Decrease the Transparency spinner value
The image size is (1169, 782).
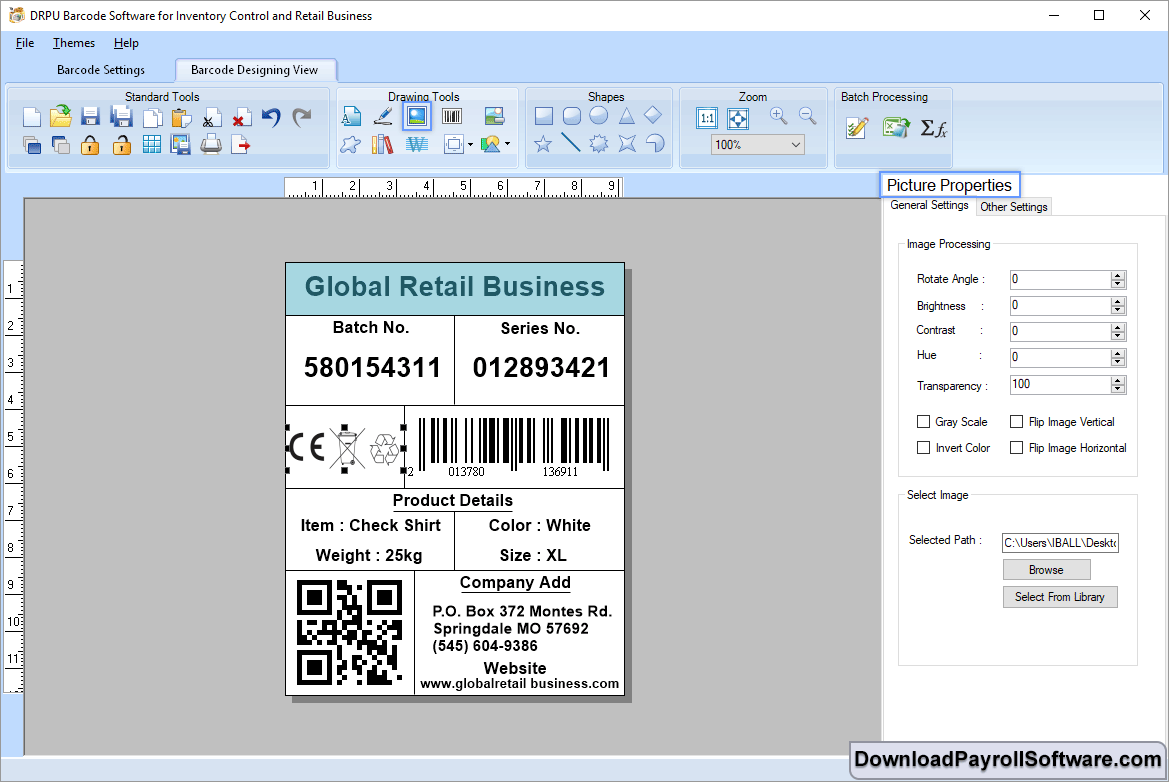[1118, 389]
